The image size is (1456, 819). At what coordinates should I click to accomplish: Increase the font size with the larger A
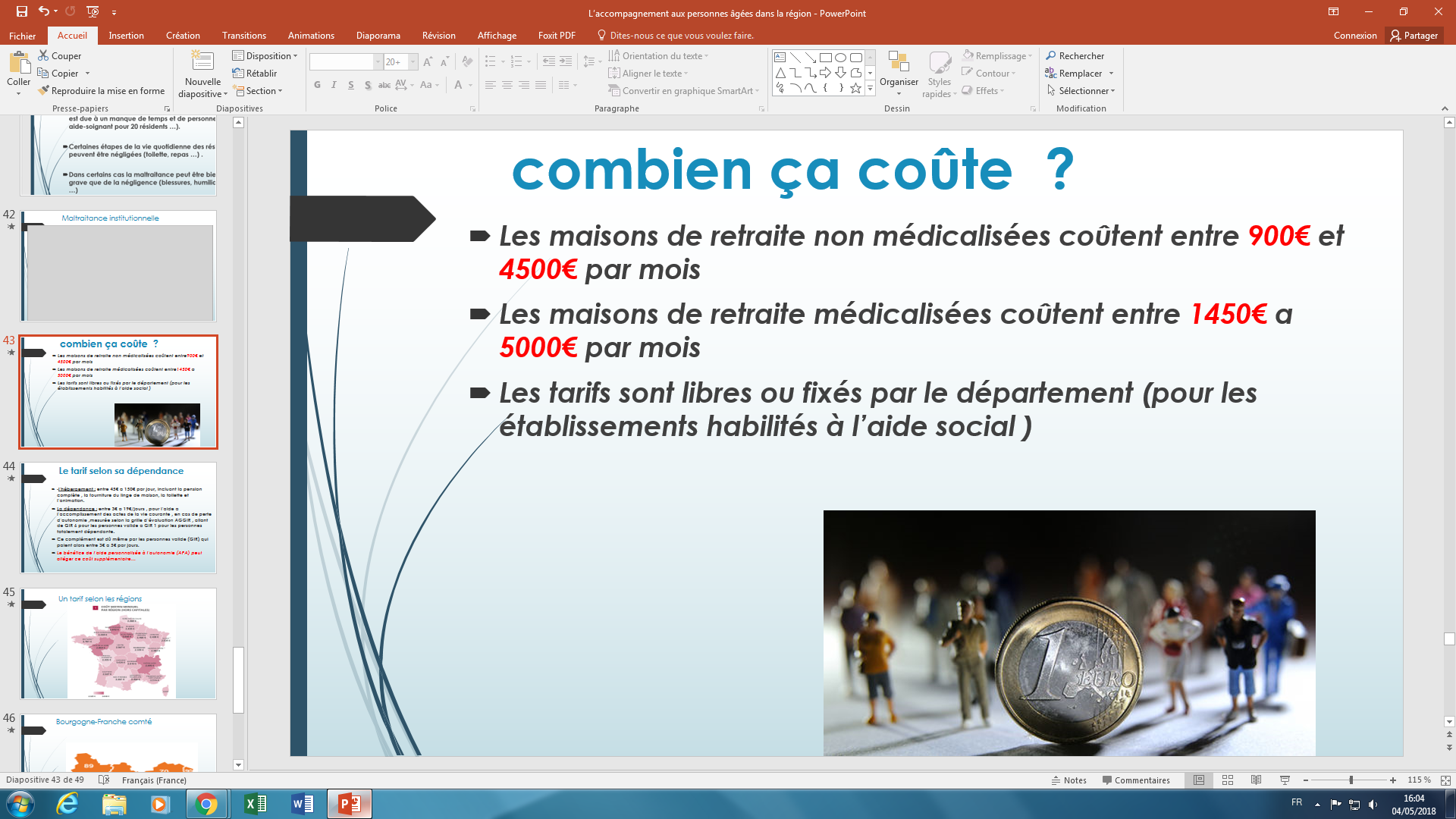[428, 62]
